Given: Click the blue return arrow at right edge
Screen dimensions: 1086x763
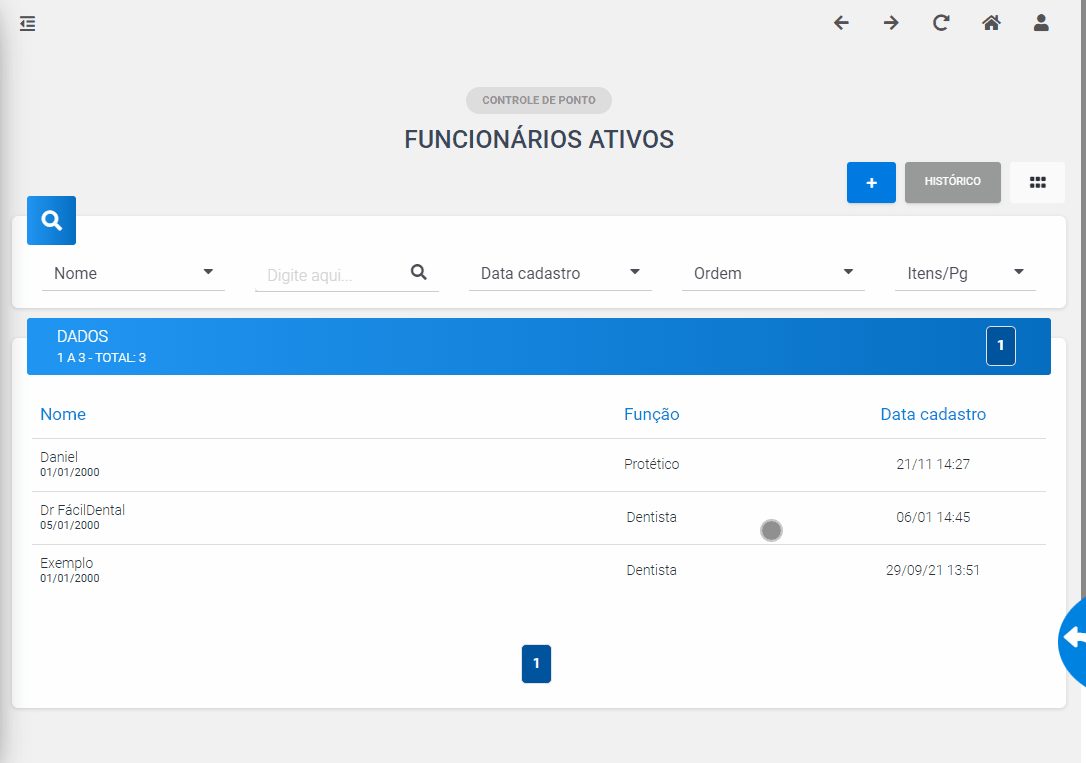Looking at the screenshot, I should pyautogui.click(x=1073, y=641).
